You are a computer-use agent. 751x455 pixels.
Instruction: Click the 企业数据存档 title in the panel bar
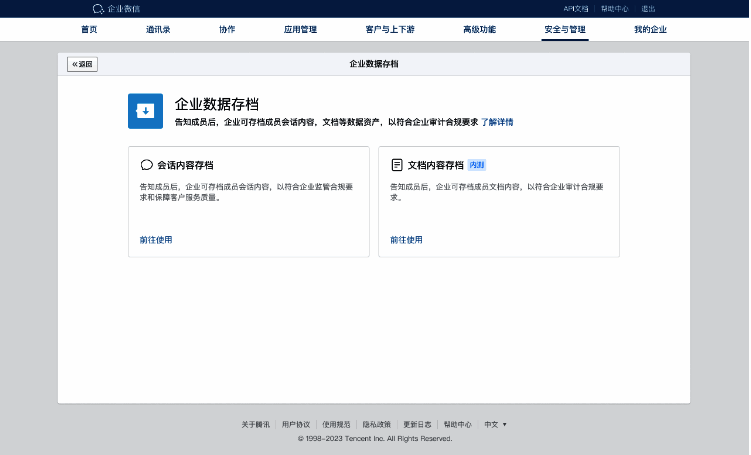pyautogui.click(x=374, y=64)
